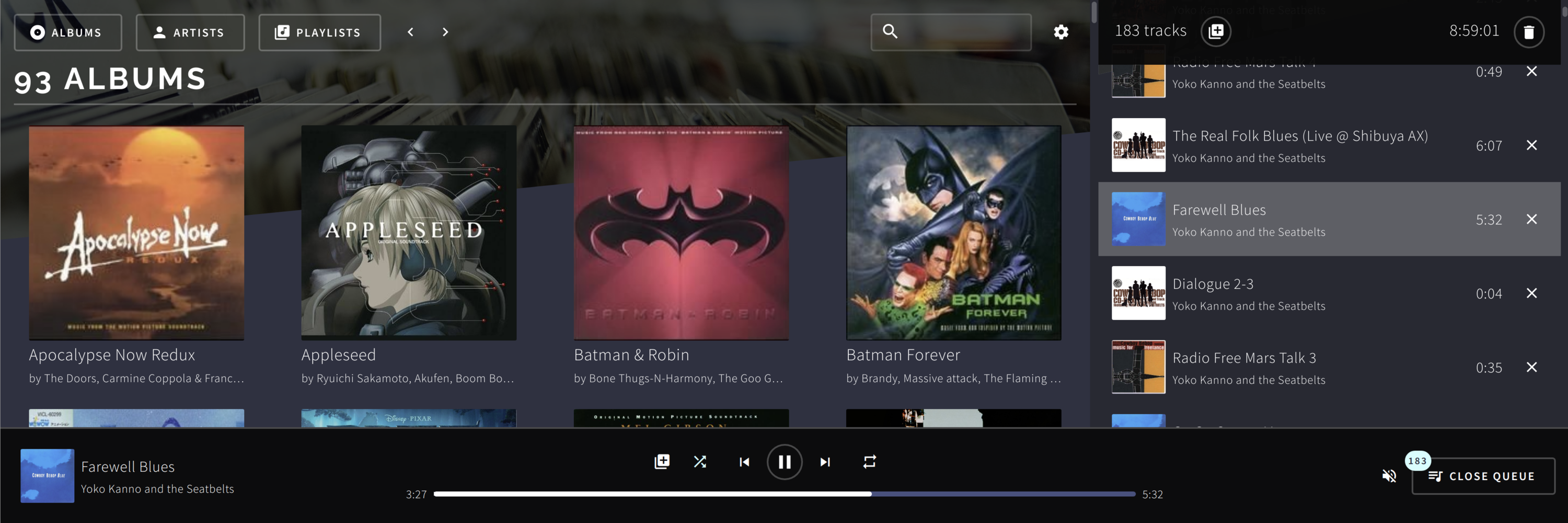Remove Farewell Blues from the queue

1532,219
